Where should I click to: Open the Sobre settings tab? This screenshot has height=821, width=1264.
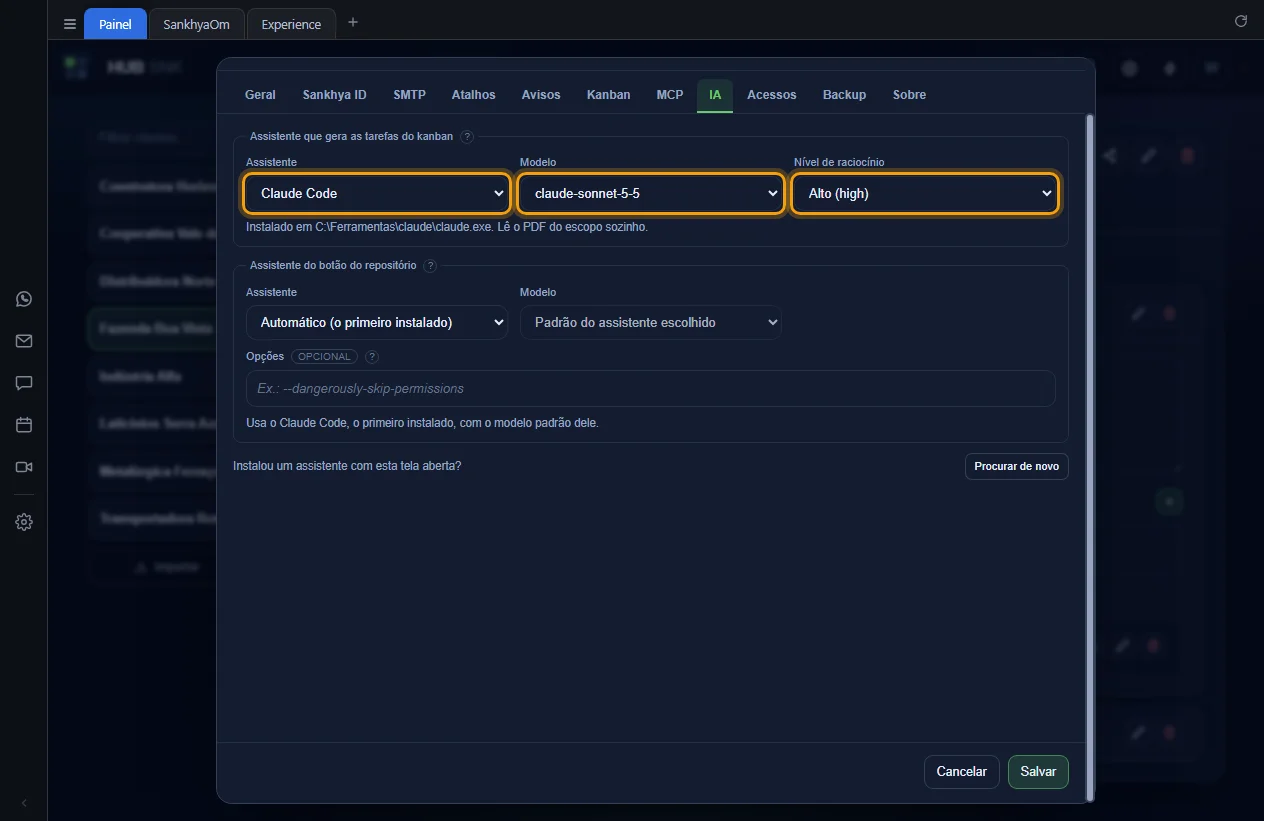(x=910, y=95)
